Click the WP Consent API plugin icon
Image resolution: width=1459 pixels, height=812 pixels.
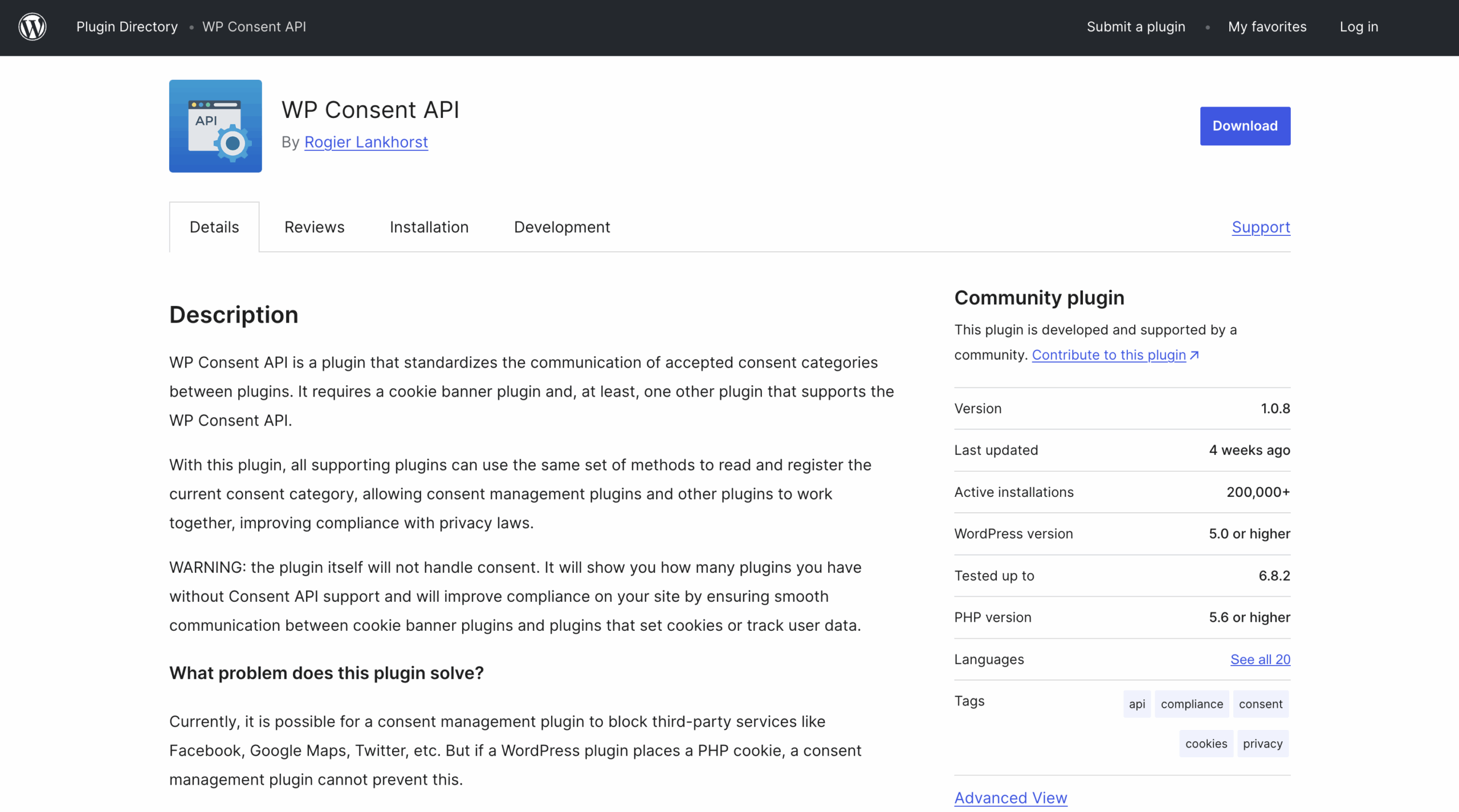tap(215, 126)
